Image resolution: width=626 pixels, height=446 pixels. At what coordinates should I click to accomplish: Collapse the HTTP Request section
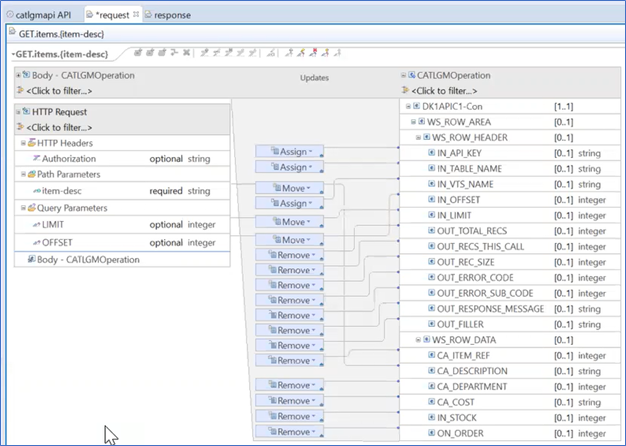click(18, 112)
